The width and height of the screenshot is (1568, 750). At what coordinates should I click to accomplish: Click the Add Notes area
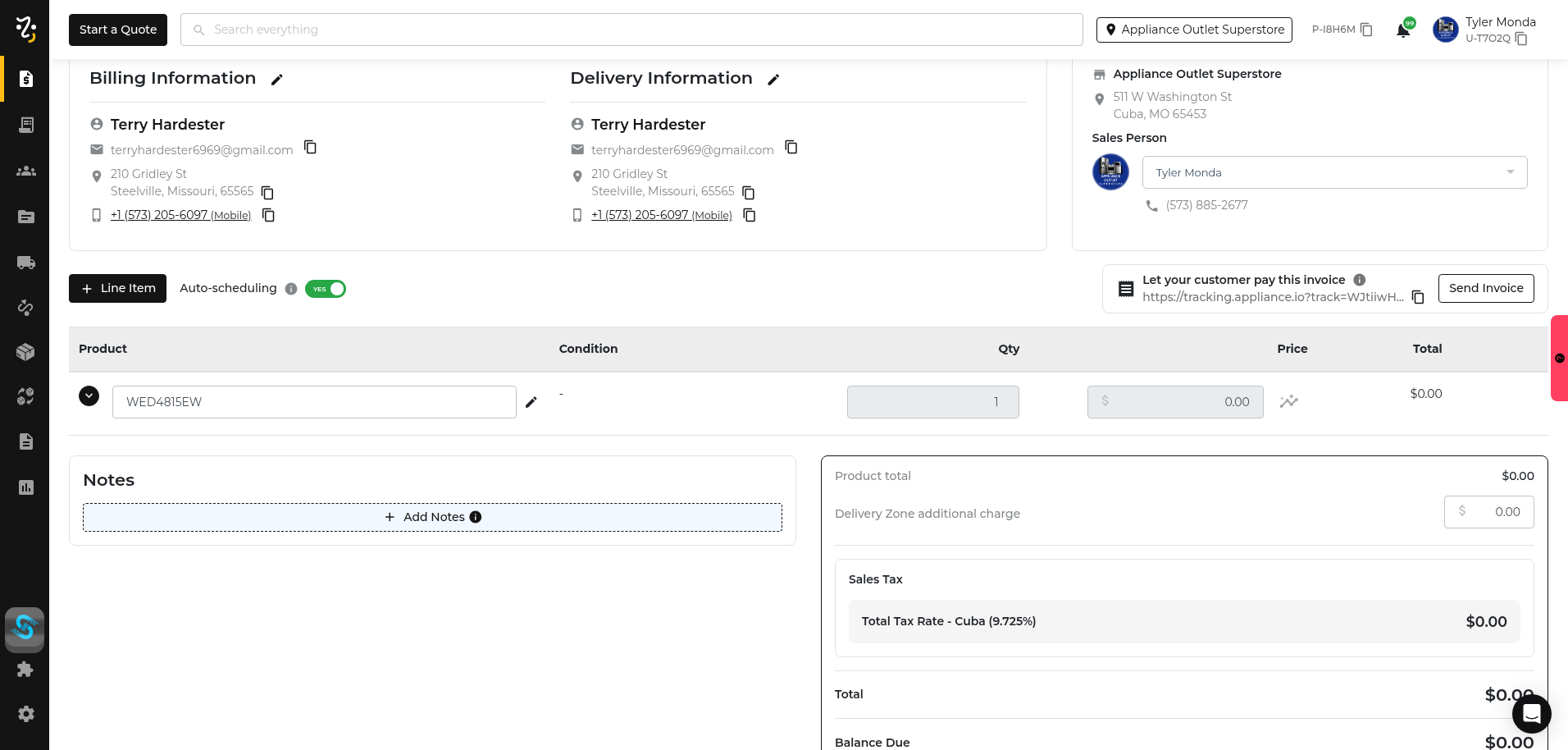pyautogui.click(x=432, y=517)
